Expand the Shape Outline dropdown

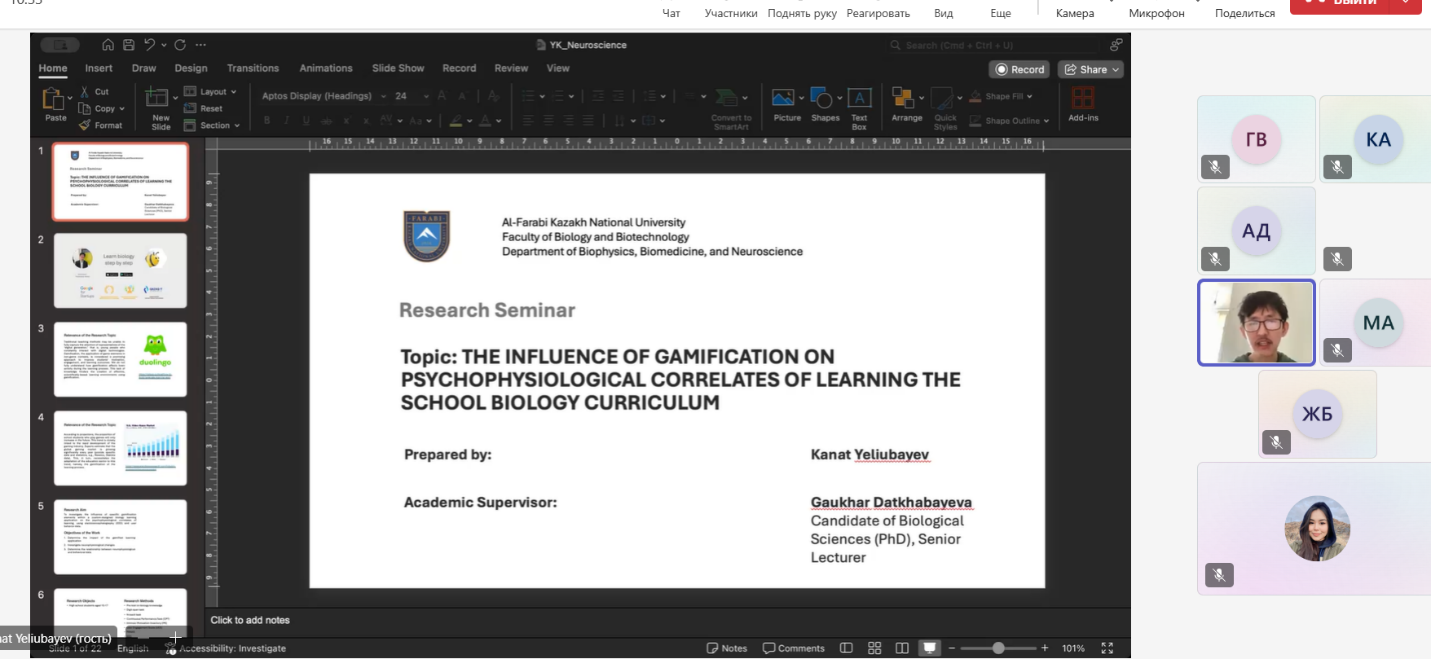click(1009, 121)
